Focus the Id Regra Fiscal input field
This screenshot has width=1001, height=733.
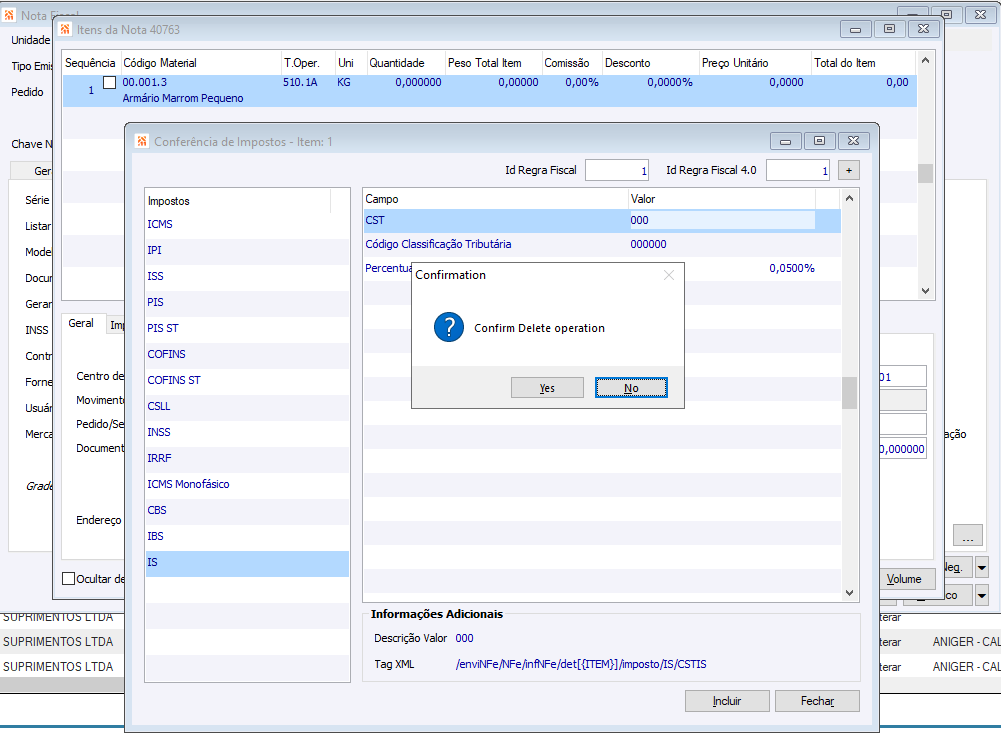pyautogui.click(x=617, y=170)
